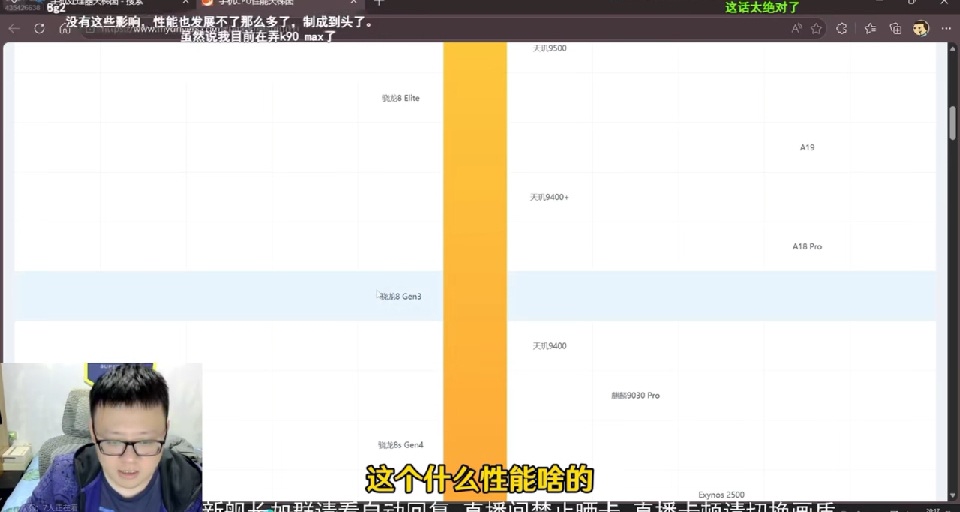
Task: Select the 骁龙8s Gen4 chip label
Action: point(400,445)
